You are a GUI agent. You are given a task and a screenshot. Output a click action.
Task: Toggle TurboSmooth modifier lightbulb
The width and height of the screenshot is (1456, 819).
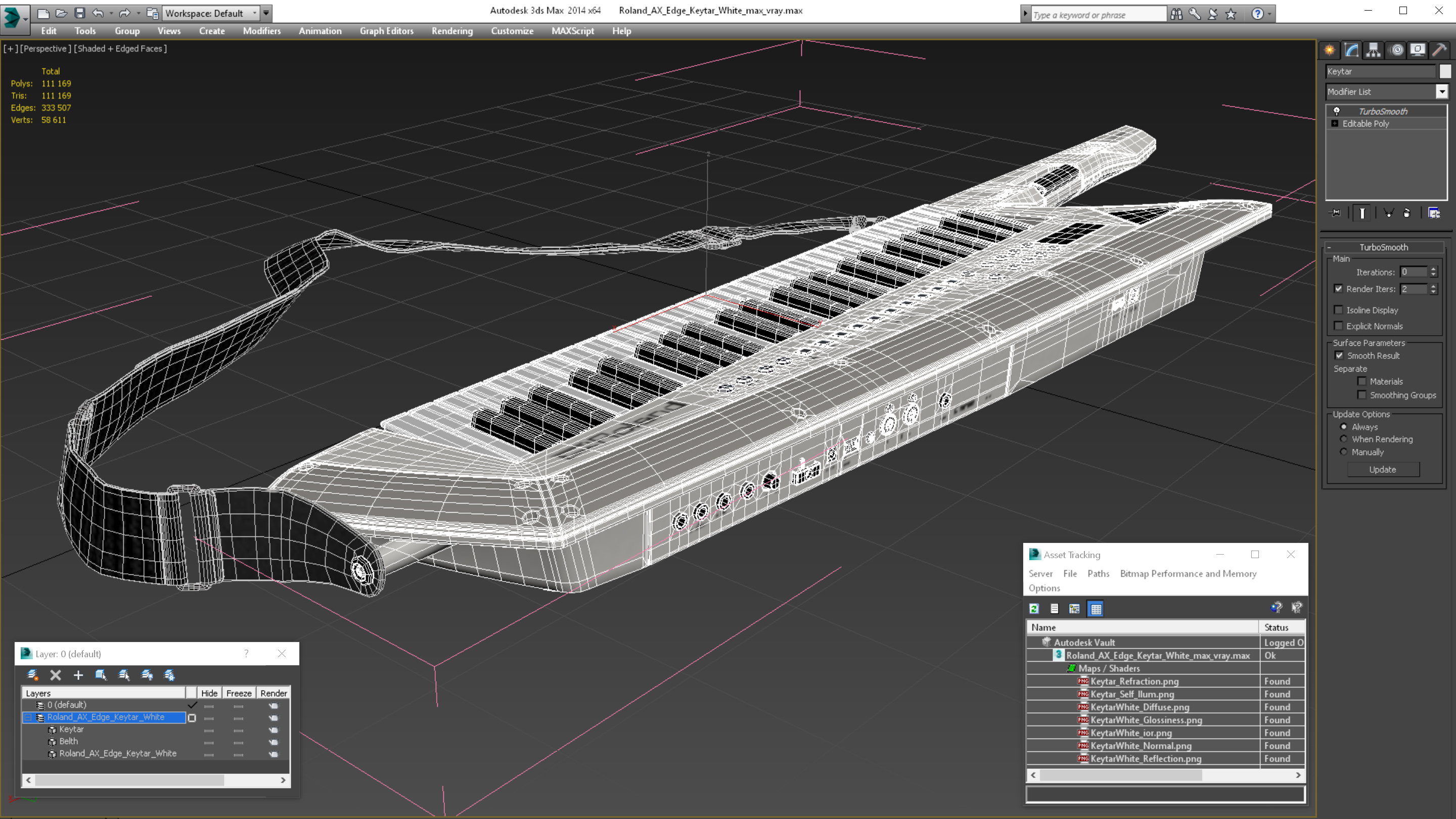click(x=1337, y=111)
